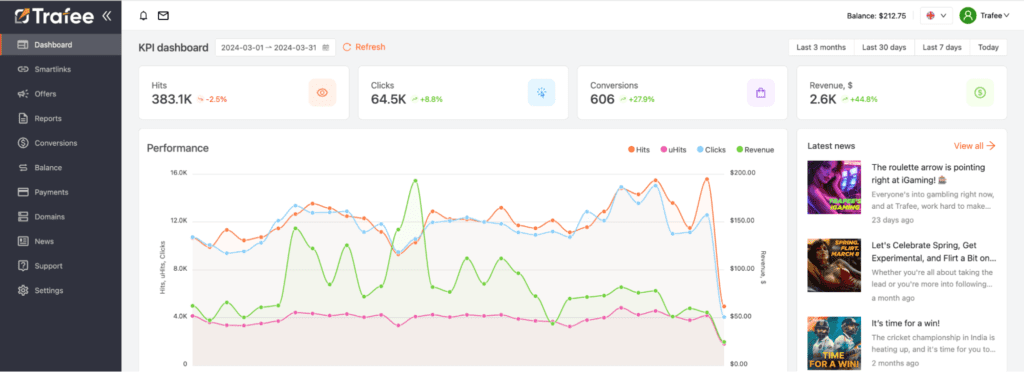Click the iGaming news thumbnail
This screenshot has height=372, width=1024.
(x=834, y=187)
